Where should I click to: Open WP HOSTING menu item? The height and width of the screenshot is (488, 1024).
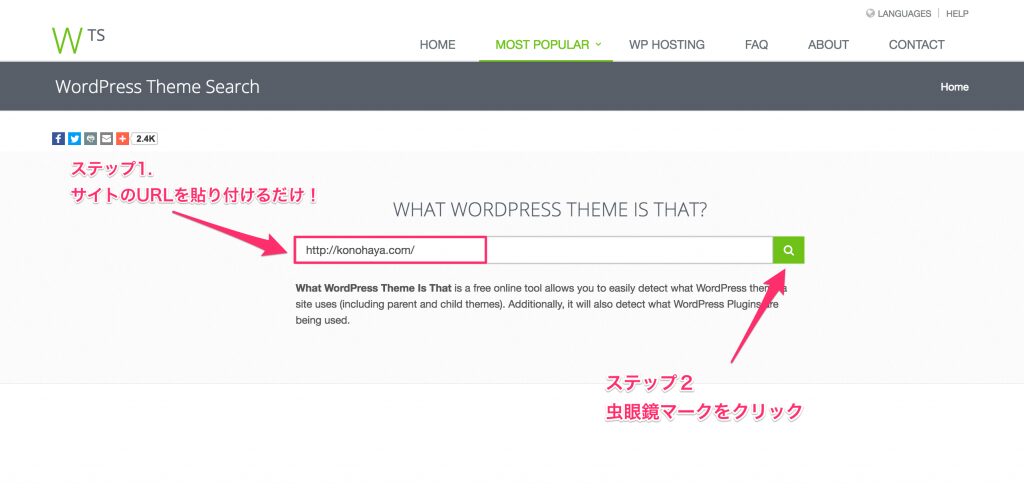[x=667, y=44]
